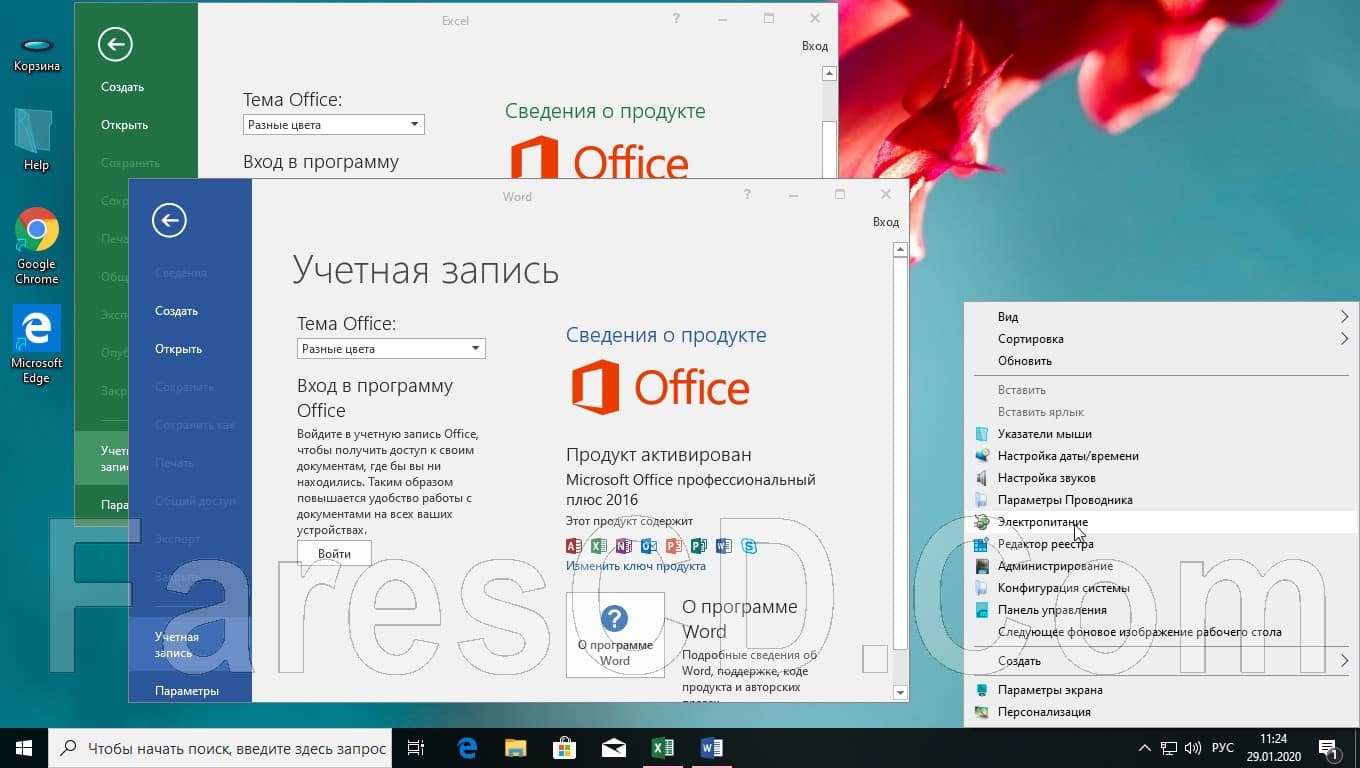Open Microsoft Store from the taskbar
Screen dimensions: 1360x768
564,748
